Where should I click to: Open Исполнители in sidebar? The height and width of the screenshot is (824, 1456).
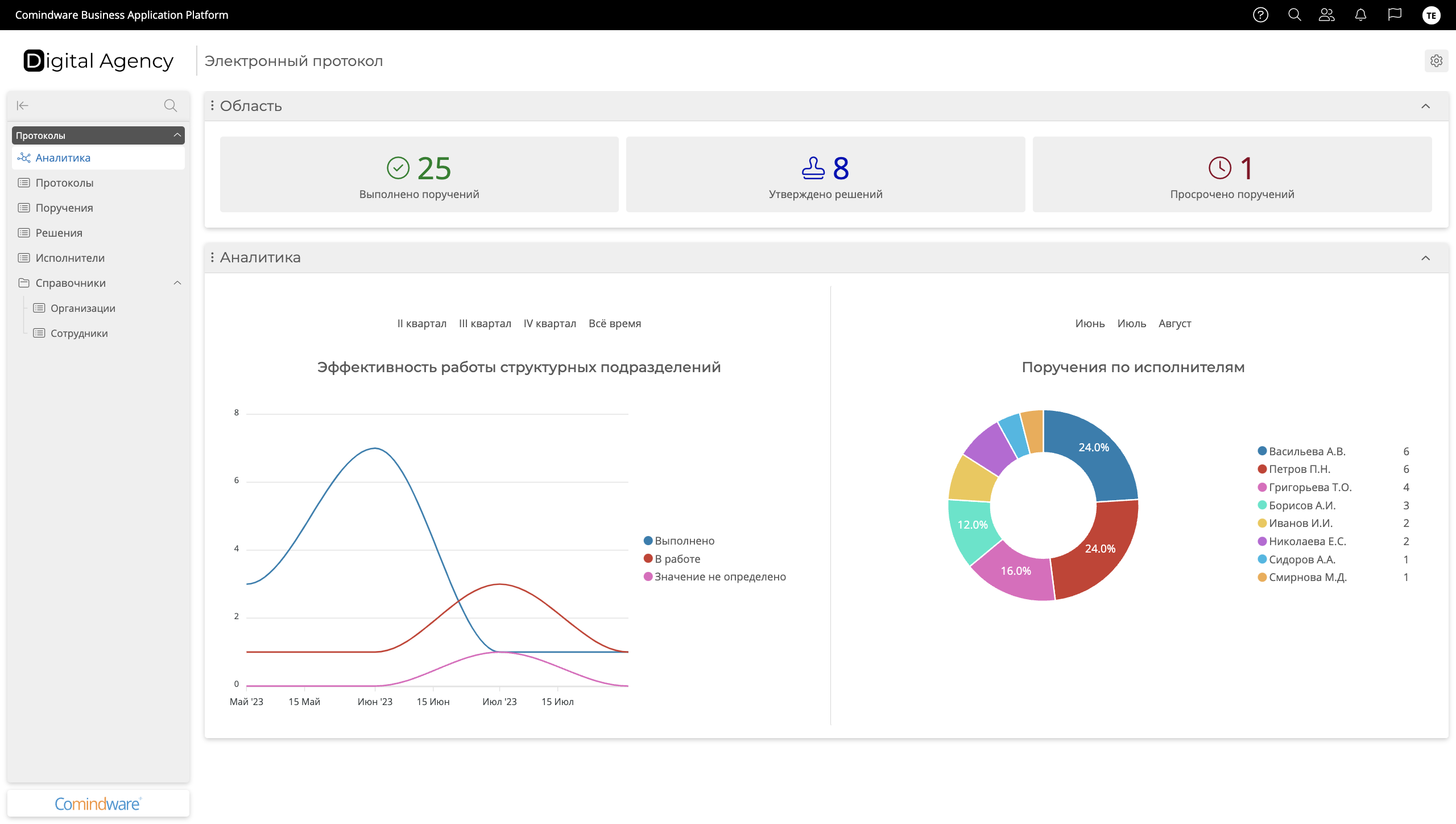pos(98,258)
